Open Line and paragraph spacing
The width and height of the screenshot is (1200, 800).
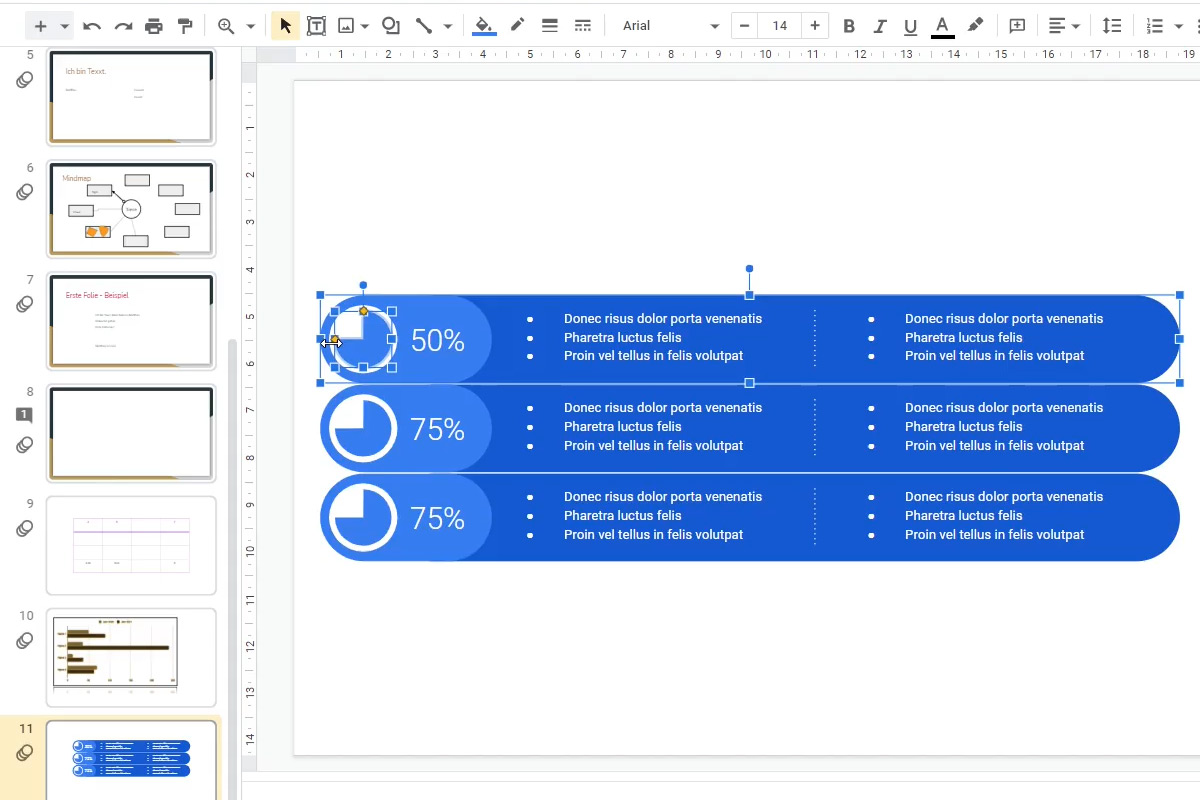click(1111, 26)
